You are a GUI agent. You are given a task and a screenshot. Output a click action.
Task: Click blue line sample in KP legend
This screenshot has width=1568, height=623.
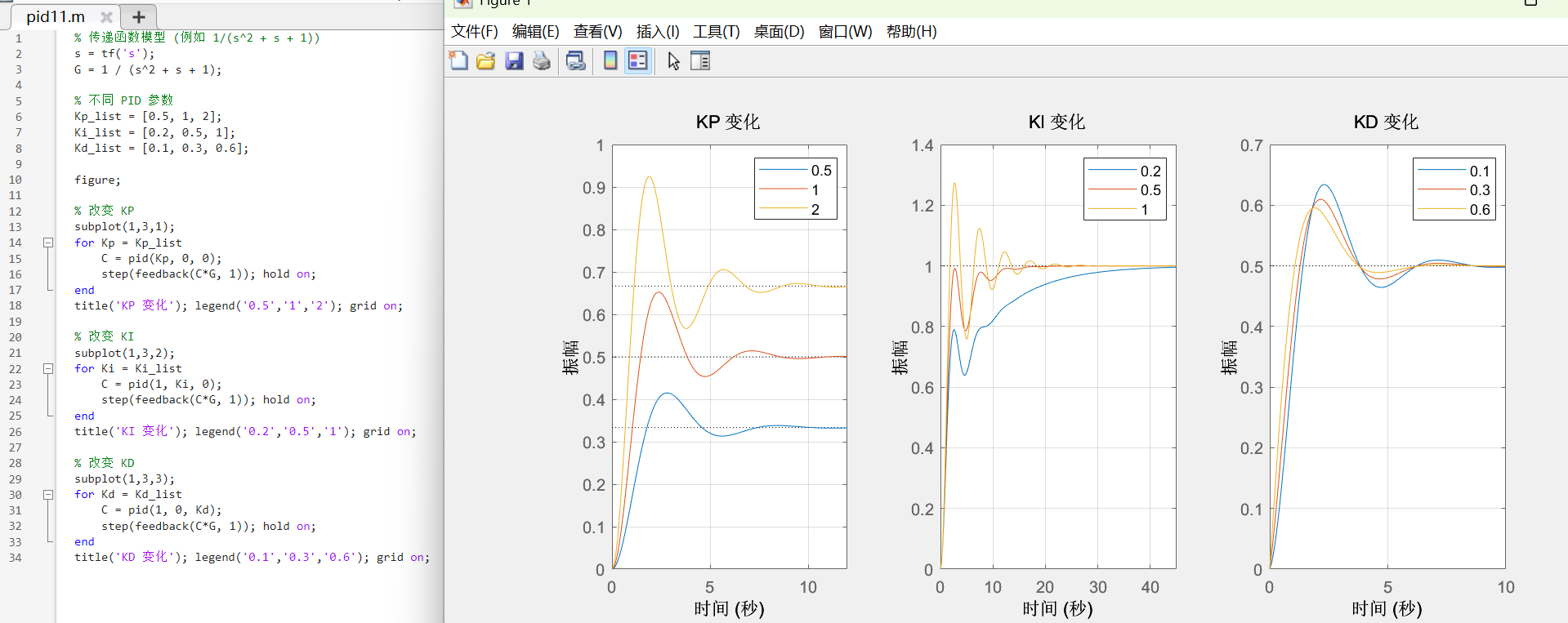783,170
